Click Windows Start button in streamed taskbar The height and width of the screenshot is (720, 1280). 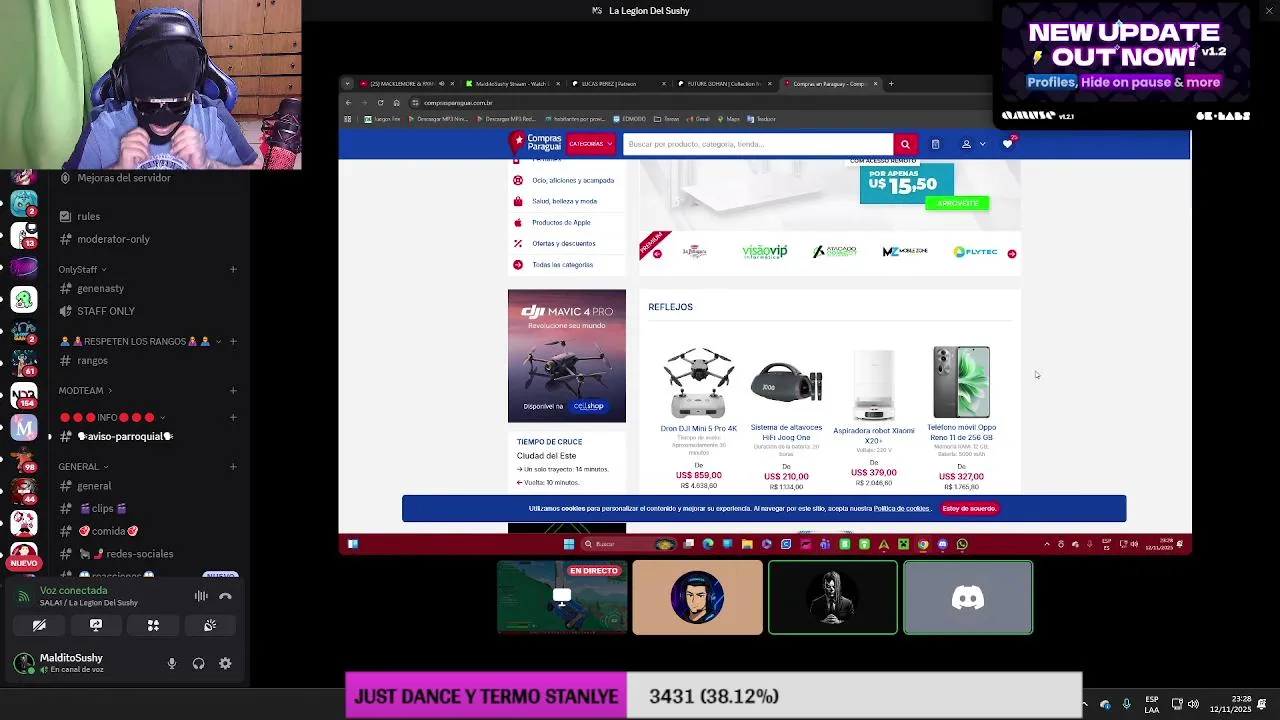[569, 544]
